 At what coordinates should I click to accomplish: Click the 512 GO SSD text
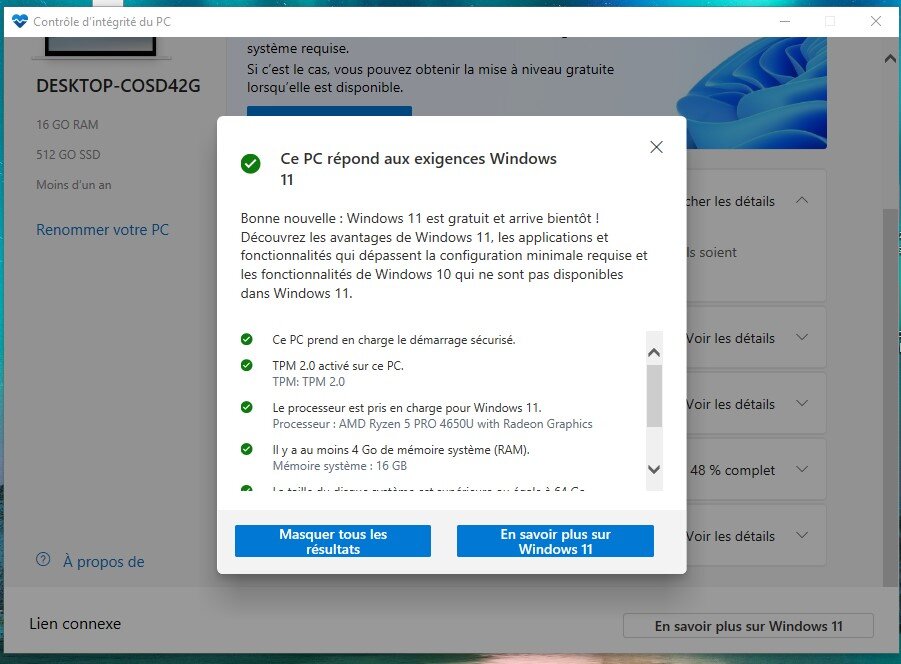(x=68, y=155)
